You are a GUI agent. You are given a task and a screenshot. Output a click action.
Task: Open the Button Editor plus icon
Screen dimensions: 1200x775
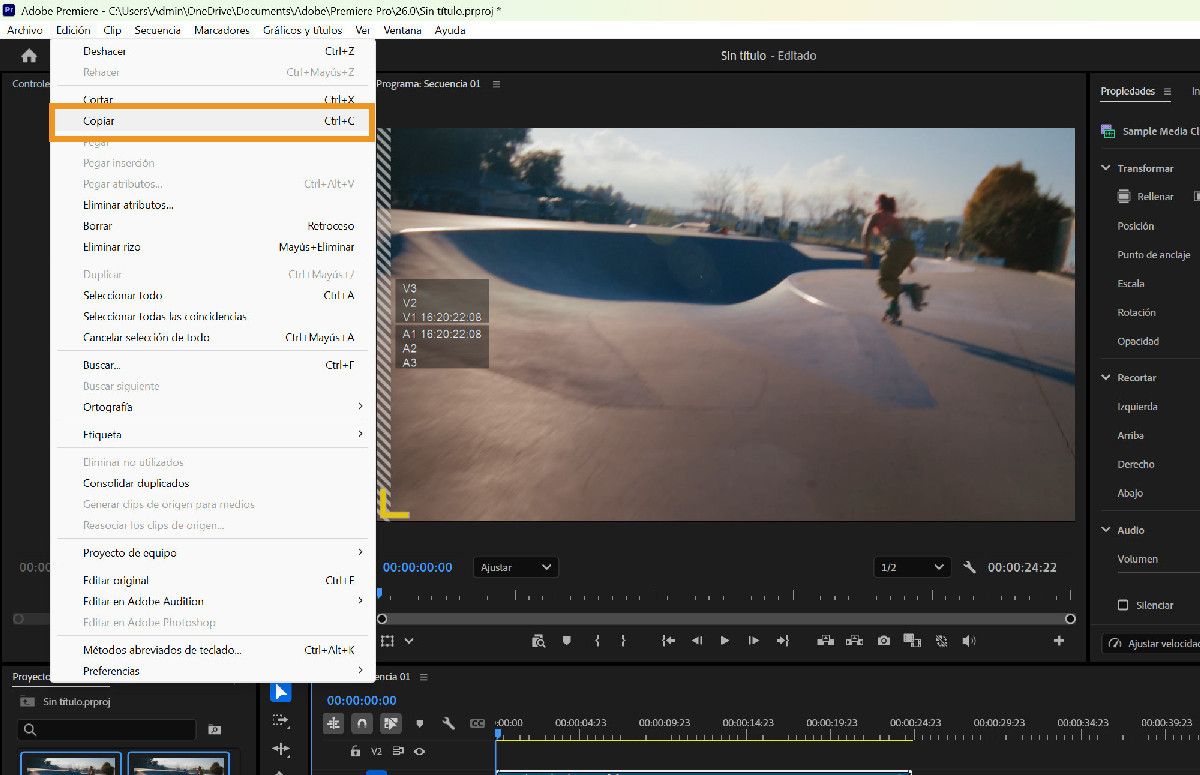tap(1059, 641)
